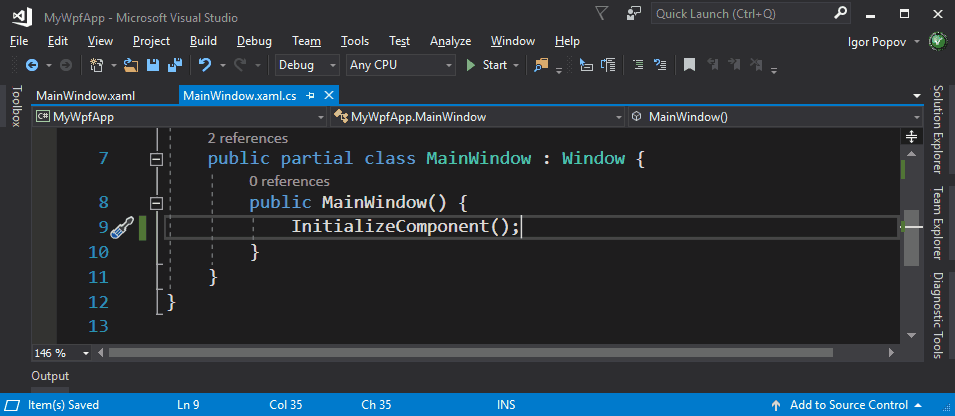Collapse the MainWindow() constructor outlining box
This screenshot has height=416, width=955.
tap(157, 203)
